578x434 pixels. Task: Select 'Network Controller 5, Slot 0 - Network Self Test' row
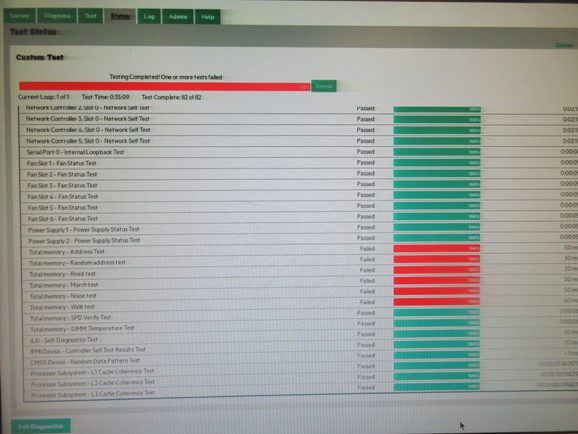[299, 141]
